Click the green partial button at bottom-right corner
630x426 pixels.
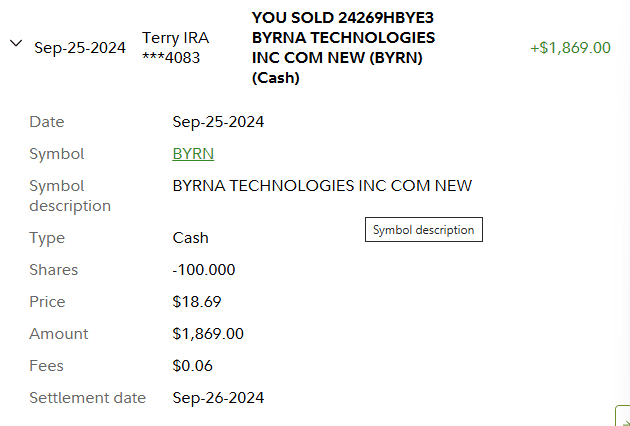(622, 416)
